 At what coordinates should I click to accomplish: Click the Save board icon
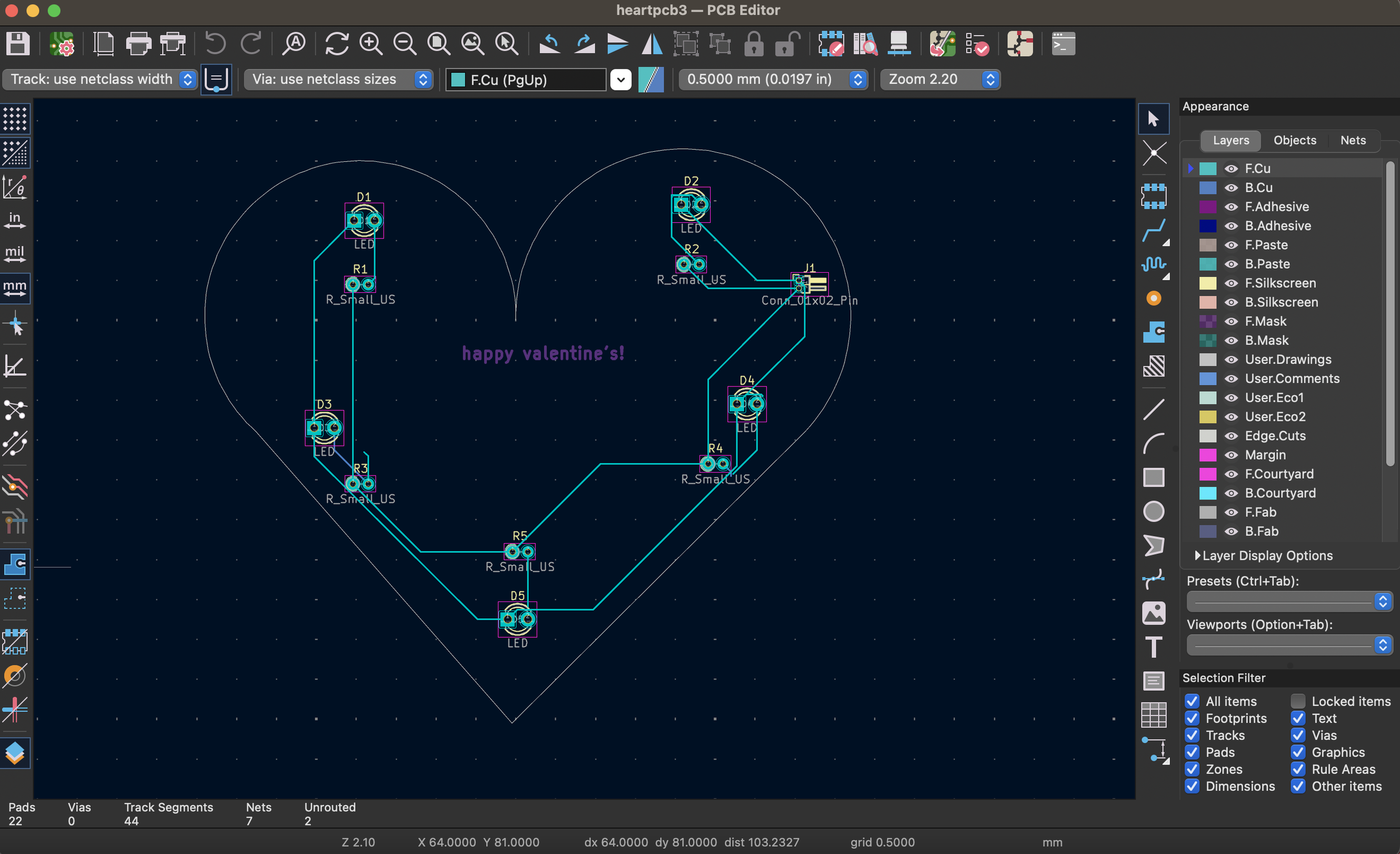coord(17,44)
